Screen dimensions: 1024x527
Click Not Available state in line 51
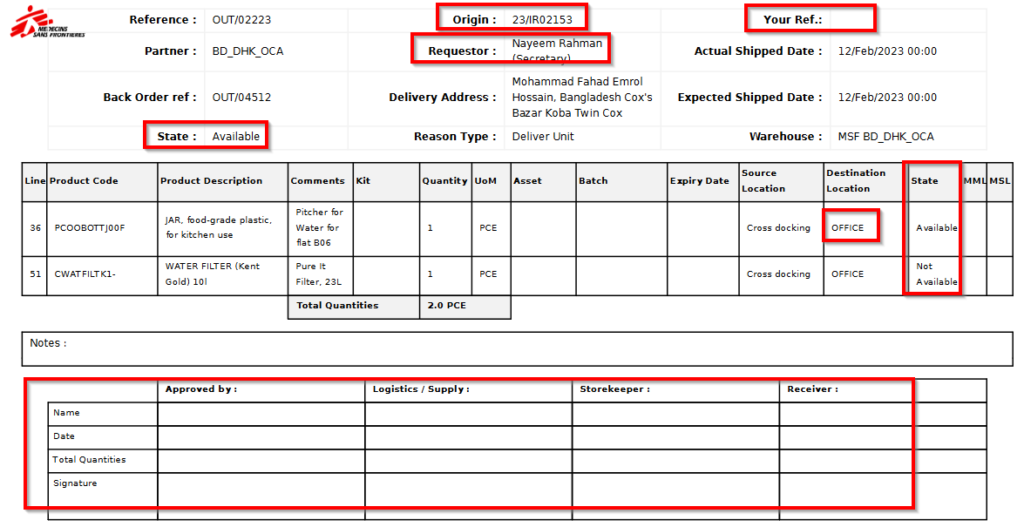(x=936, y=274)
